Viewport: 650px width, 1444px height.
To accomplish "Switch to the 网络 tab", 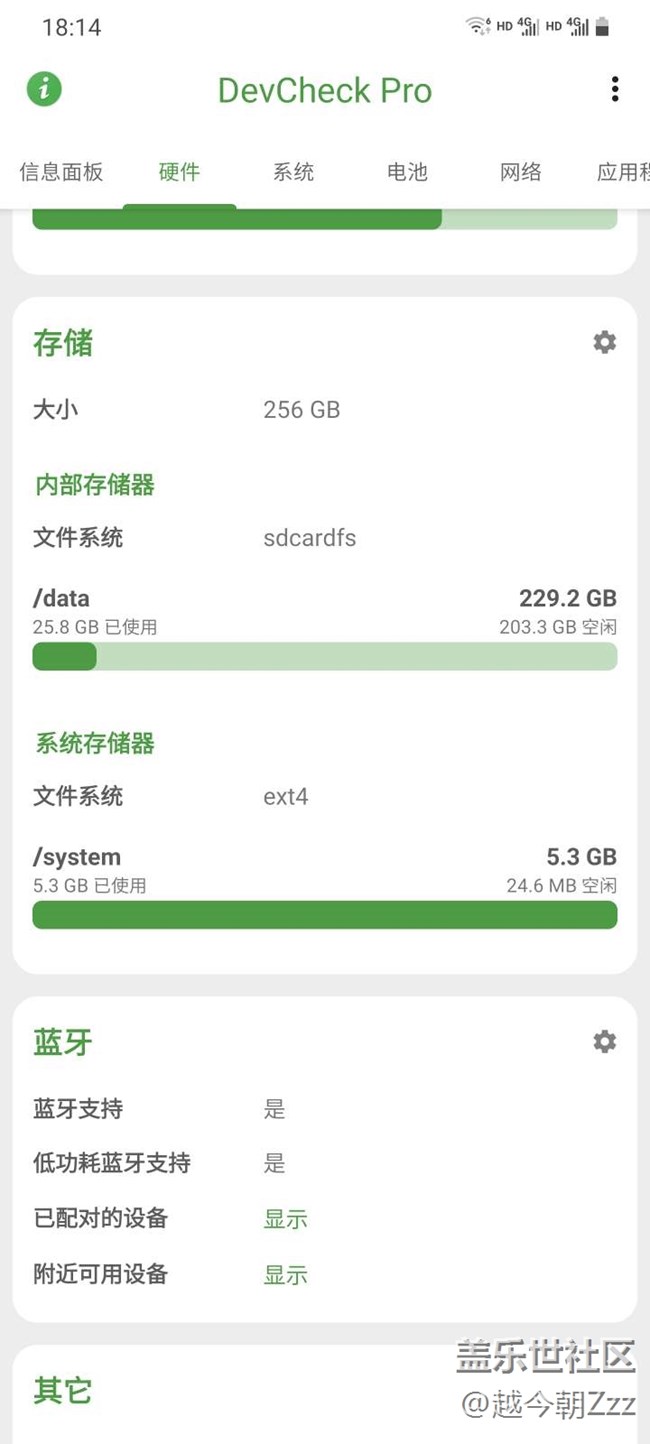I will pos(520,172).
